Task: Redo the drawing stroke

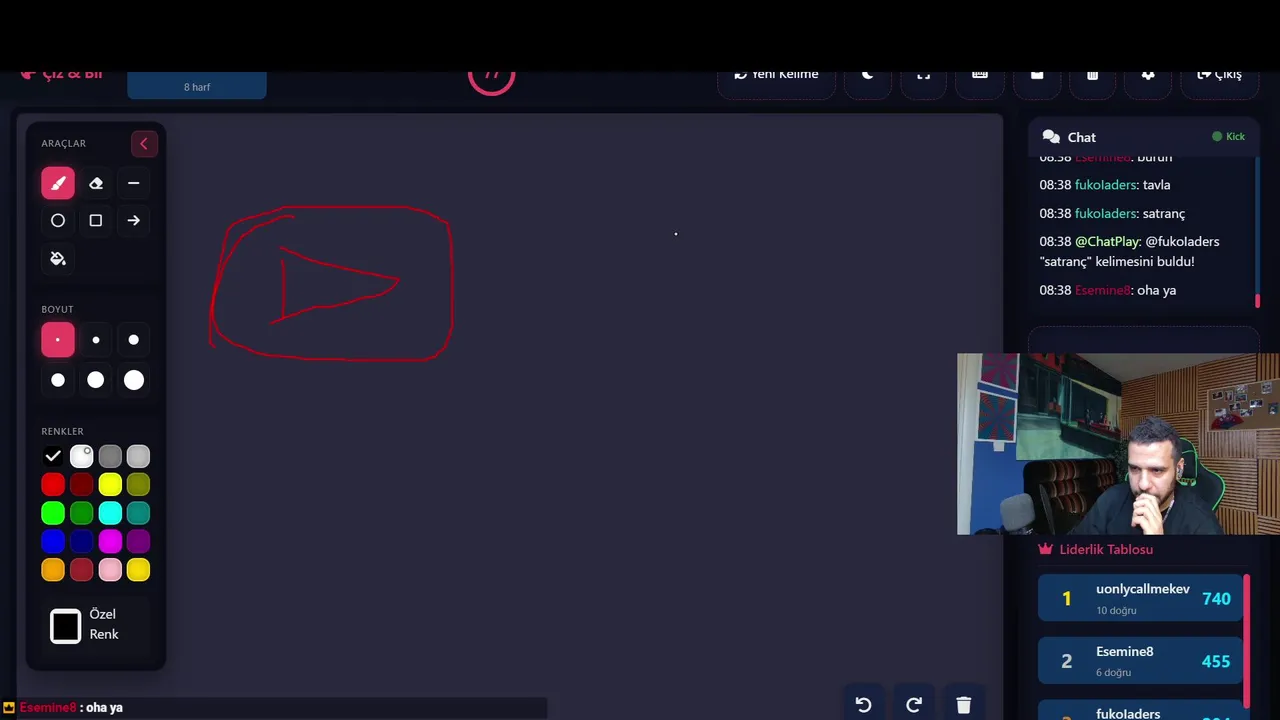Action: click(914, 705)
